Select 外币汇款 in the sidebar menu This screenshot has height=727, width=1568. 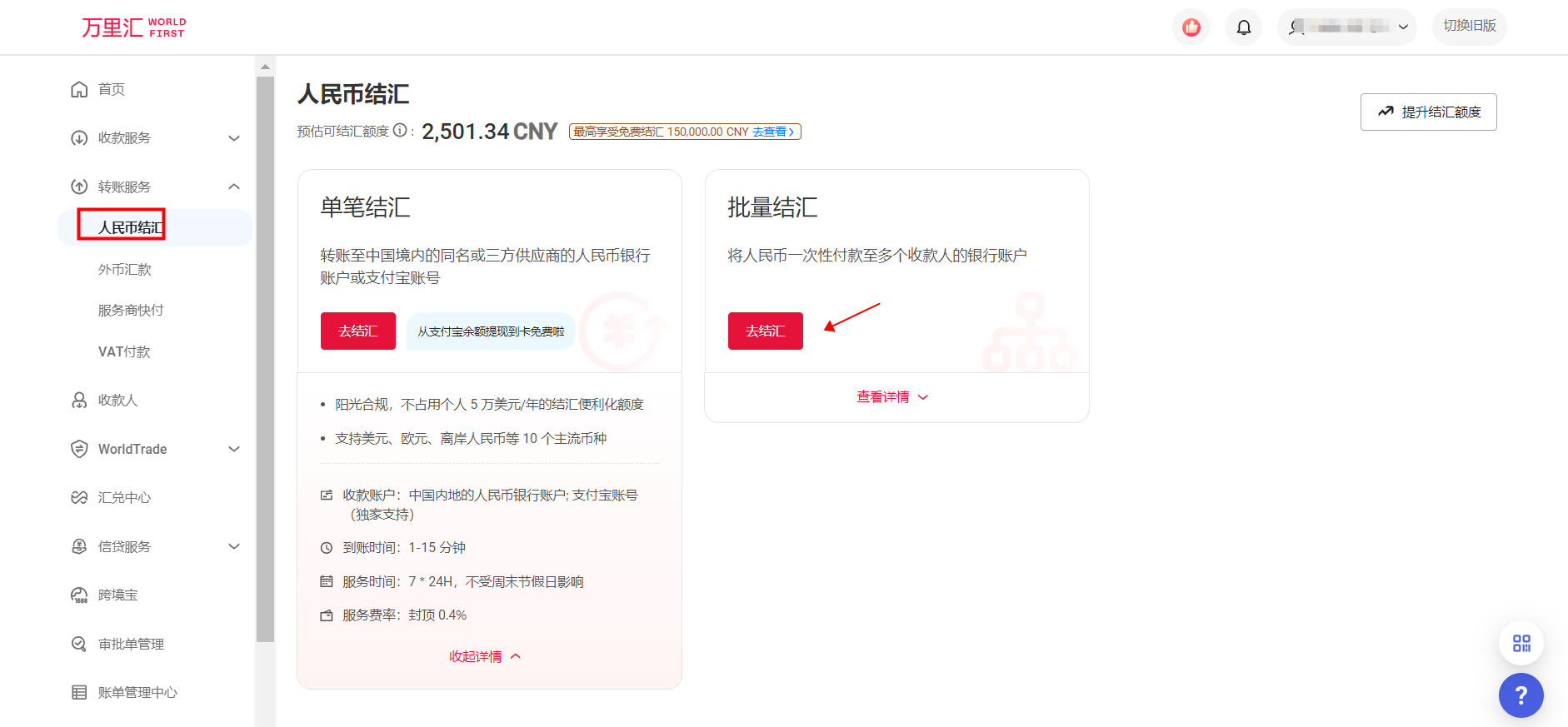(125, 270)
